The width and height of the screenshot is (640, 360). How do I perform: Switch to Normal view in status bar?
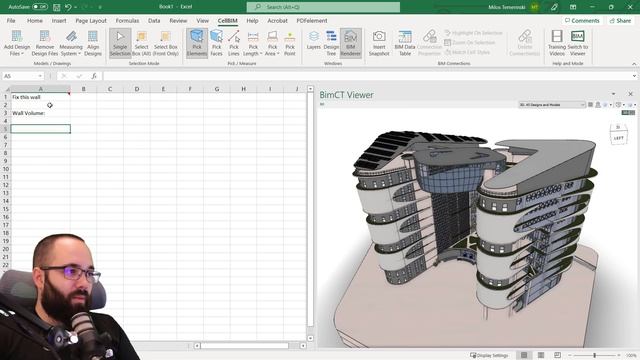coord(524,355)
